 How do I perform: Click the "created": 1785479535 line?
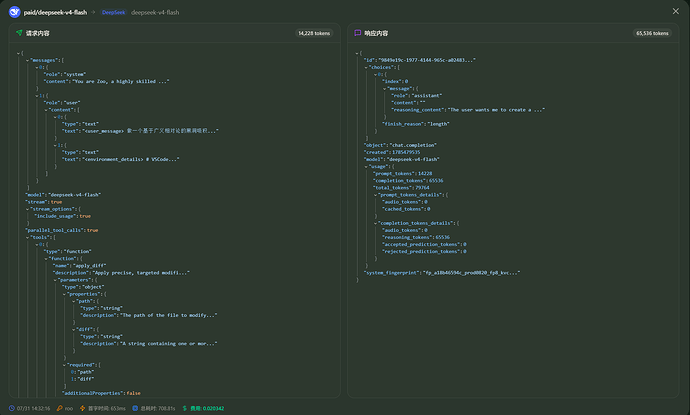click(392, 152)
